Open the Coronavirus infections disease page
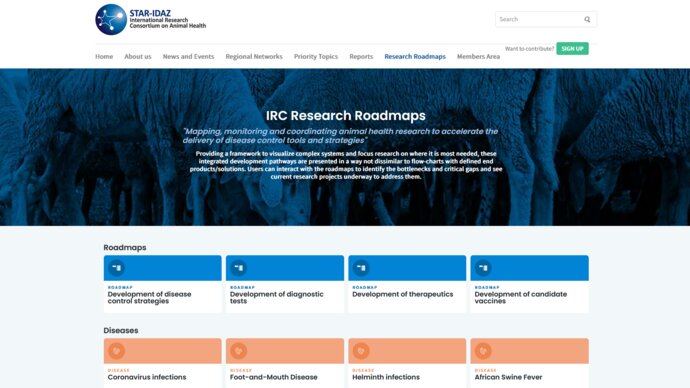Viewport: 690px width, 388px height. coord(163,363)
